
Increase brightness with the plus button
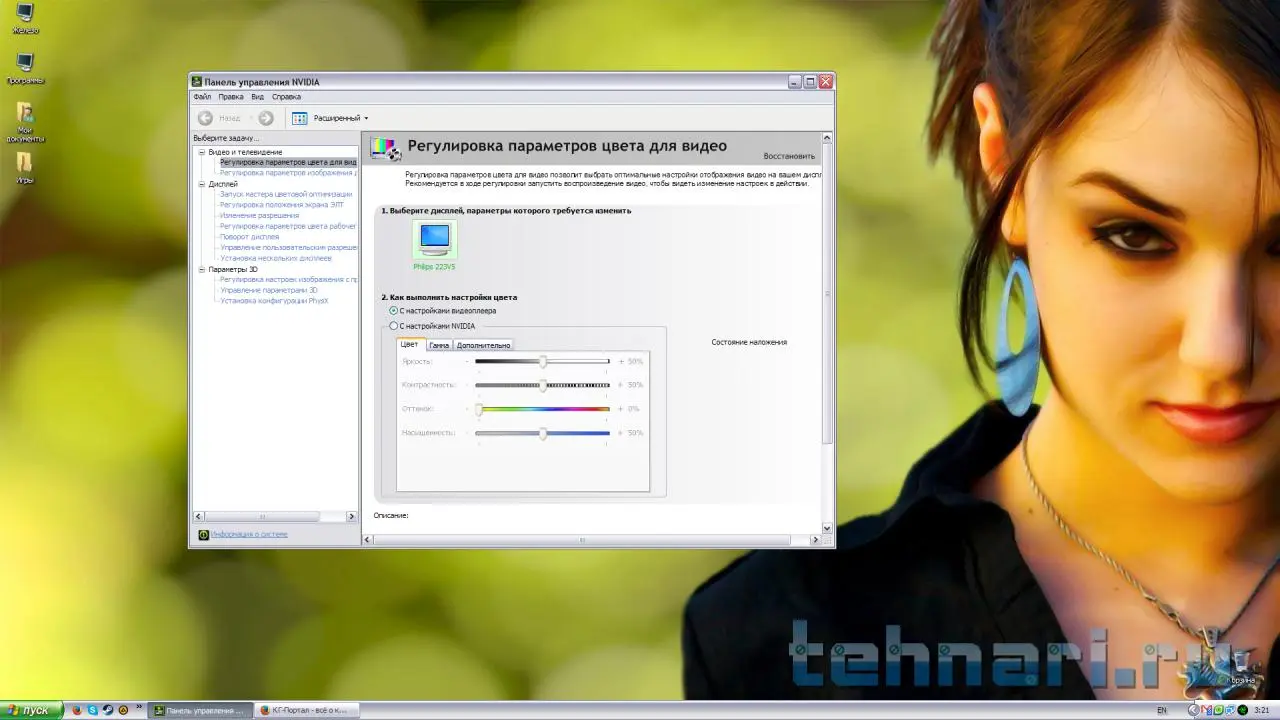[x=620, y=361]
